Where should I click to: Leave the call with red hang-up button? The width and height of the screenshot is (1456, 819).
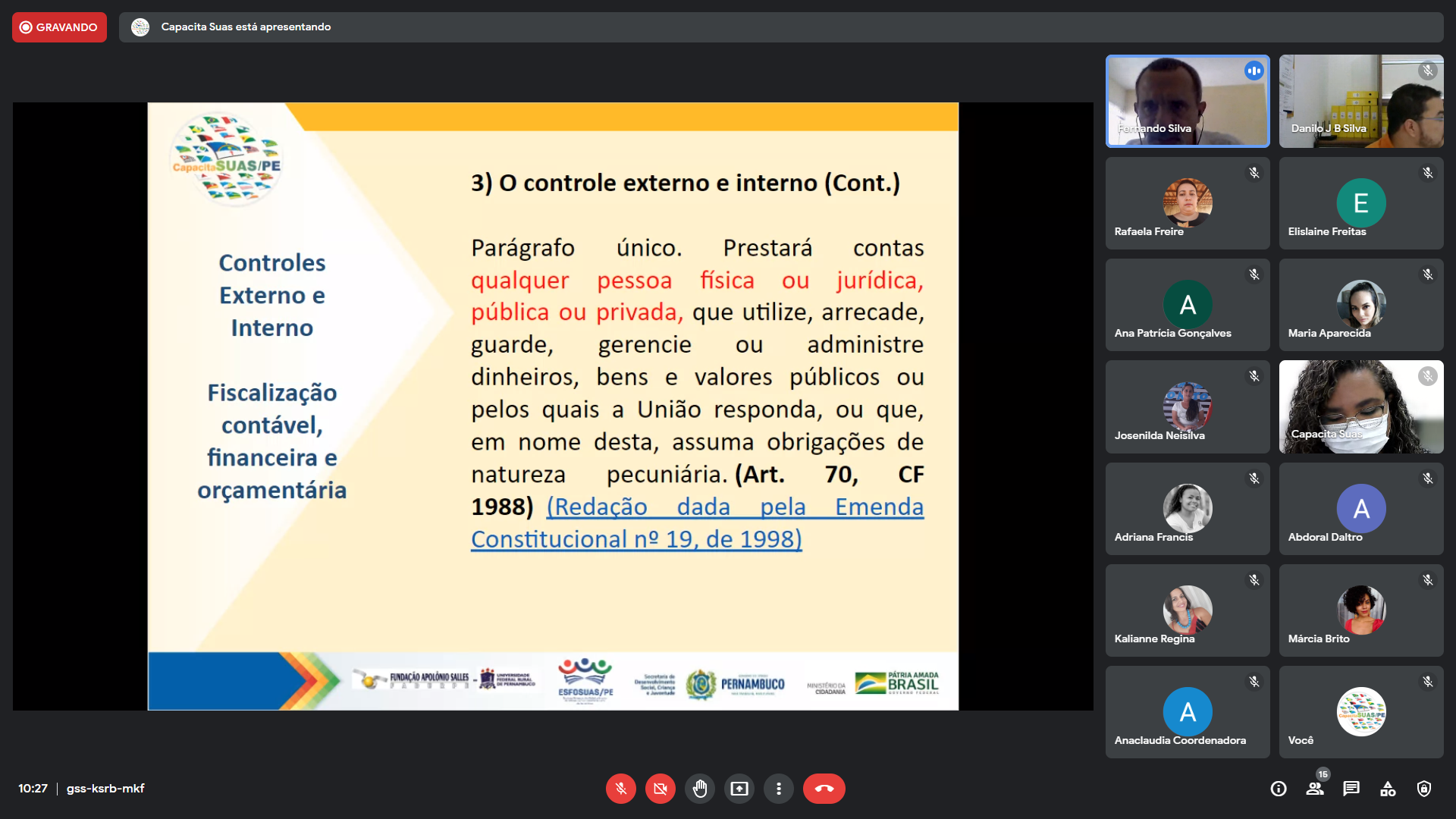point(824,789)
